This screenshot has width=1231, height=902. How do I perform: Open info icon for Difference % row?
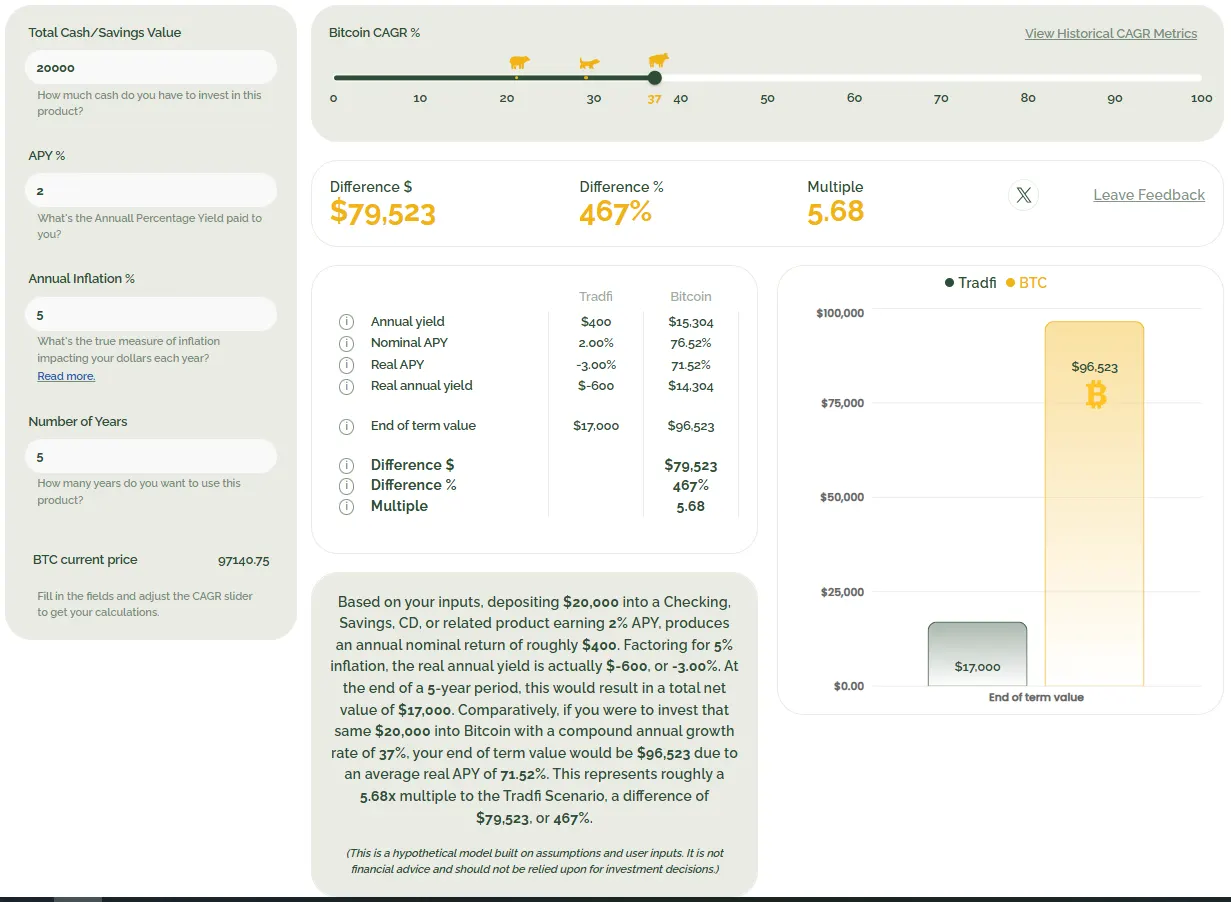click(x=346, y=486)
